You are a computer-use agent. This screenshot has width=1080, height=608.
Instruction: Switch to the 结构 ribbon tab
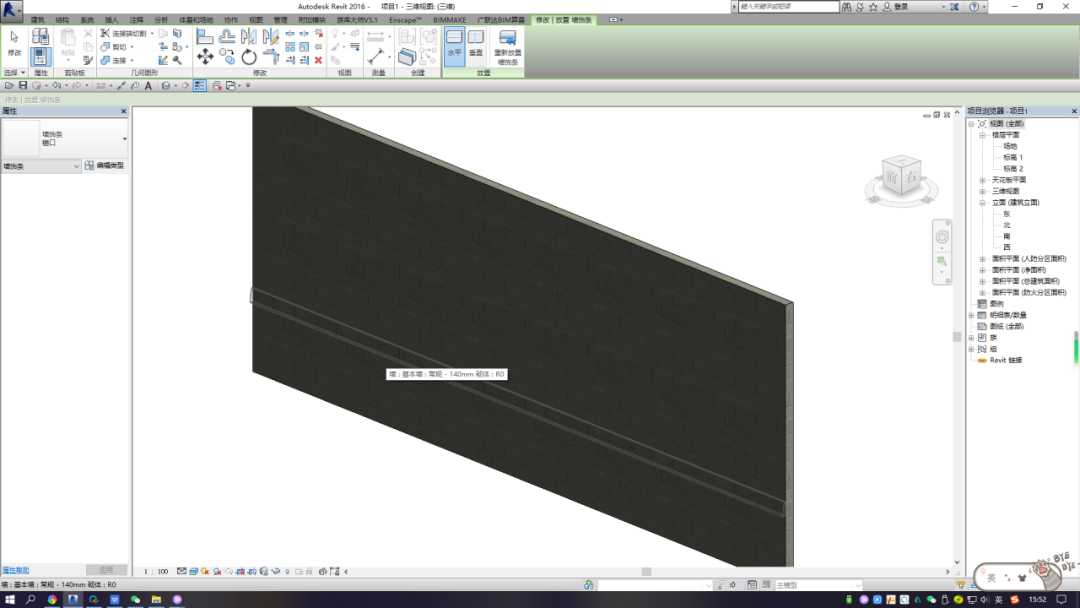62,20
